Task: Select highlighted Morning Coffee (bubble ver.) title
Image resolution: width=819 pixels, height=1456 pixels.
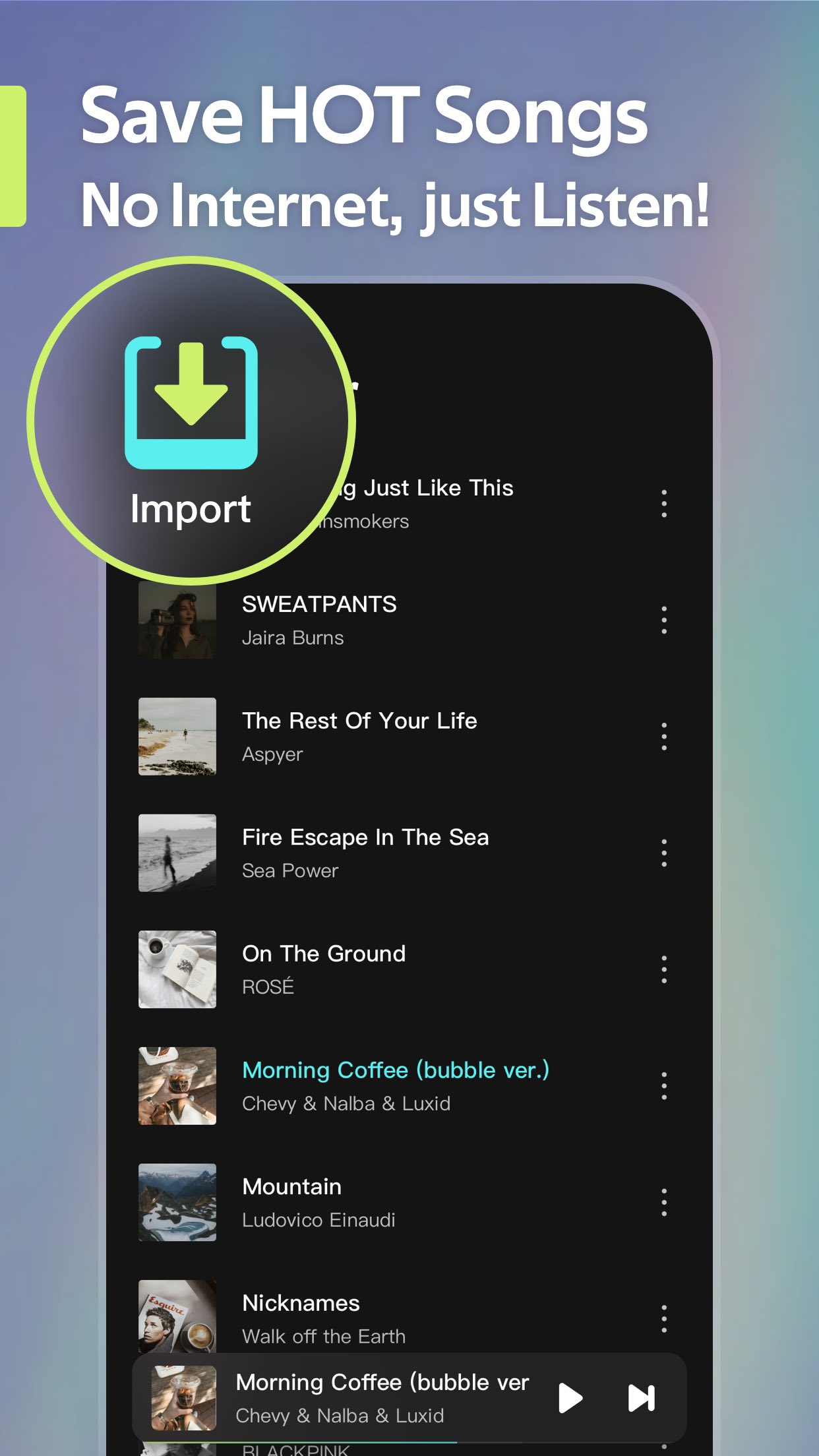Action: (x=396, y=1070)
